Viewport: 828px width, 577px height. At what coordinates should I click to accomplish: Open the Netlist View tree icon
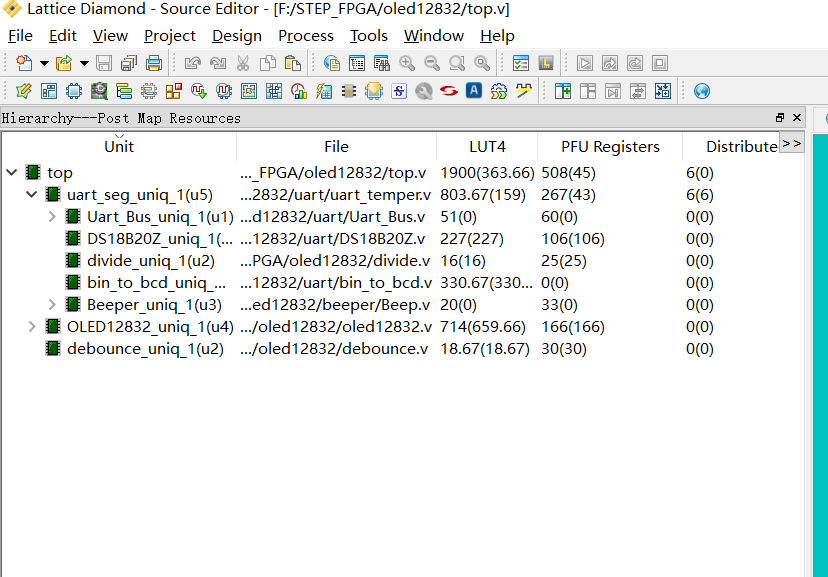124,91
